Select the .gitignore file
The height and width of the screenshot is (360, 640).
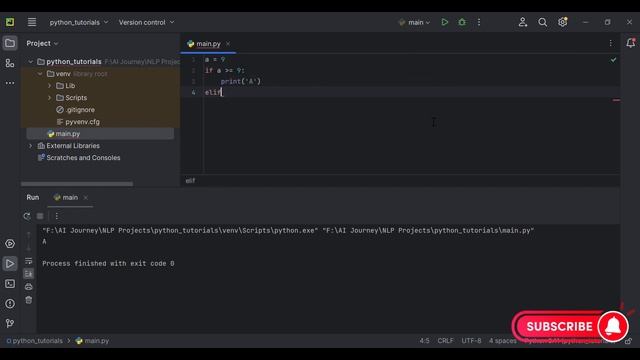coord(76,110)
